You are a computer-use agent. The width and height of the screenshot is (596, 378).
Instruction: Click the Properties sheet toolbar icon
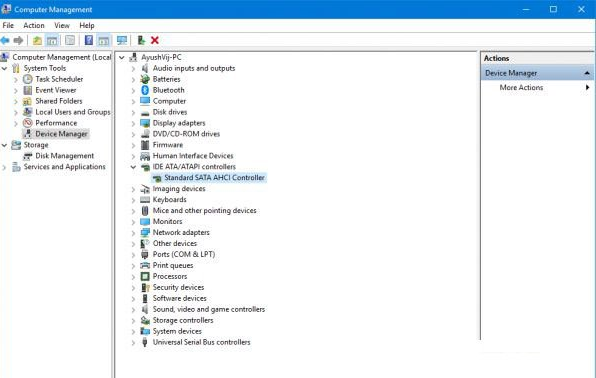pos(70,40)
